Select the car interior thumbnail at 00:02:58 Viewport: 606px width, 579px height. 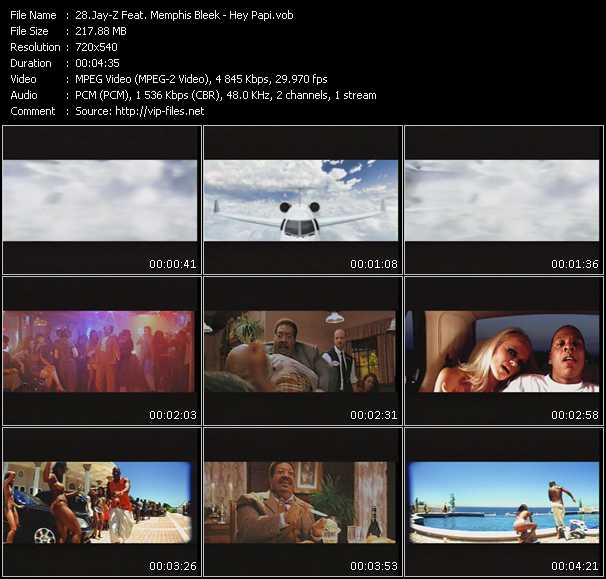point(504,351)
